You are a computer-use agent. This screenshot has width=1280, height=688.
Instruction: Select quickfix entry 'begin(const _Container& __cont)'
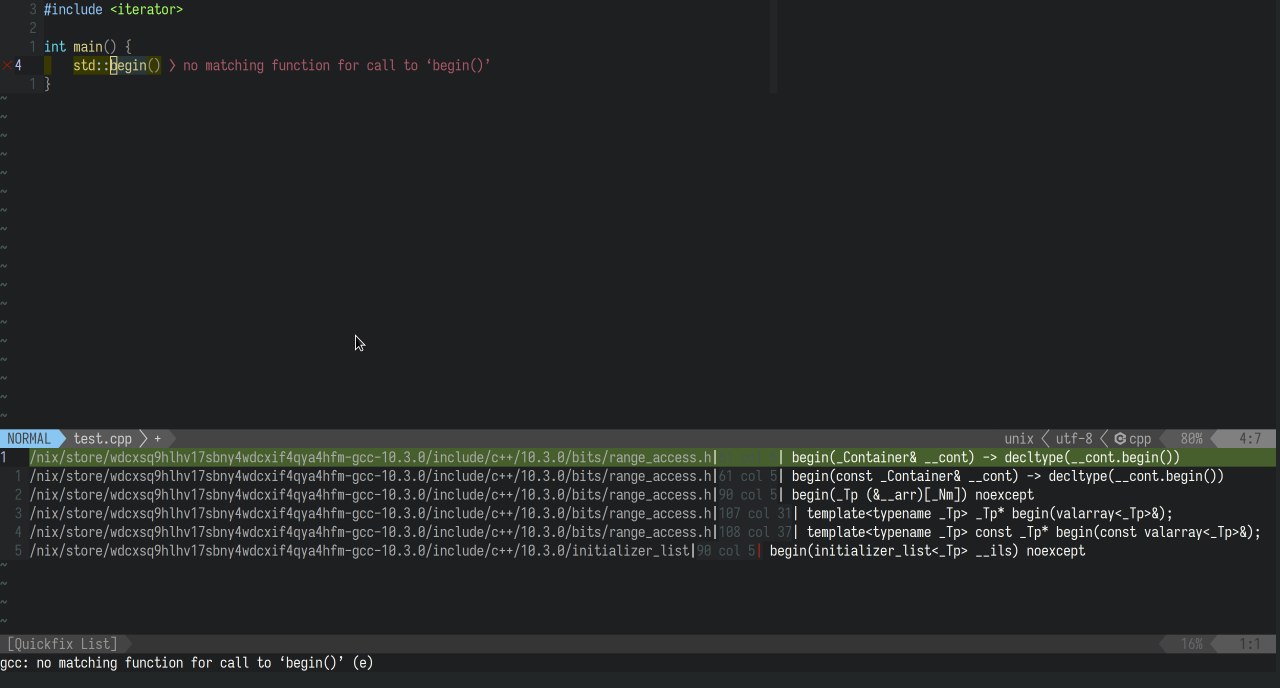pyautogui.click(x=640, y=476)
